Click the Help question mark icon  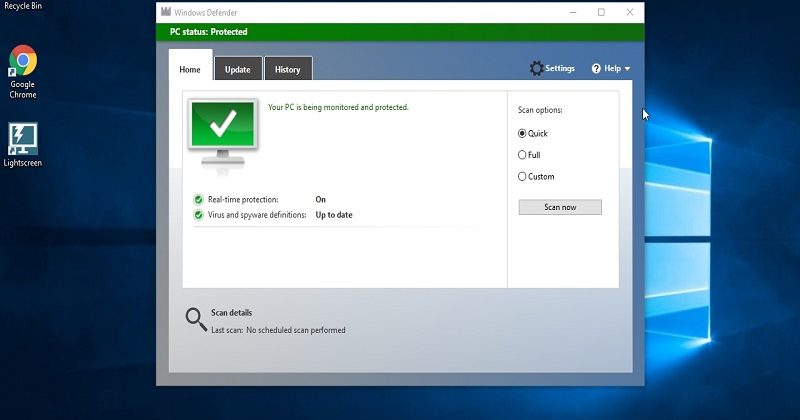click(596, 68)
